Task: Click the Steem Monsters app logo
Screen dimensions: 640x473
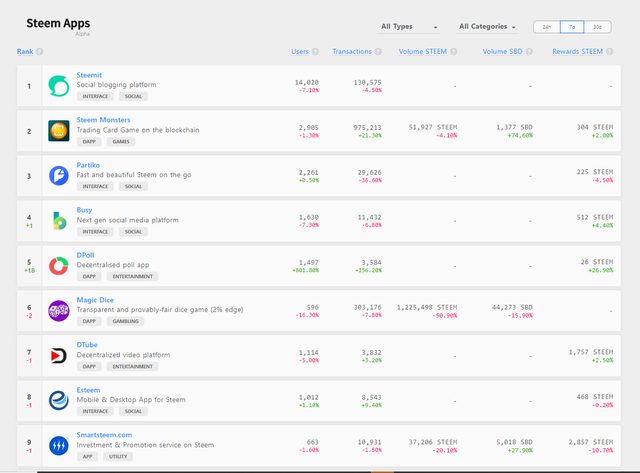Action: pos(59,130)
